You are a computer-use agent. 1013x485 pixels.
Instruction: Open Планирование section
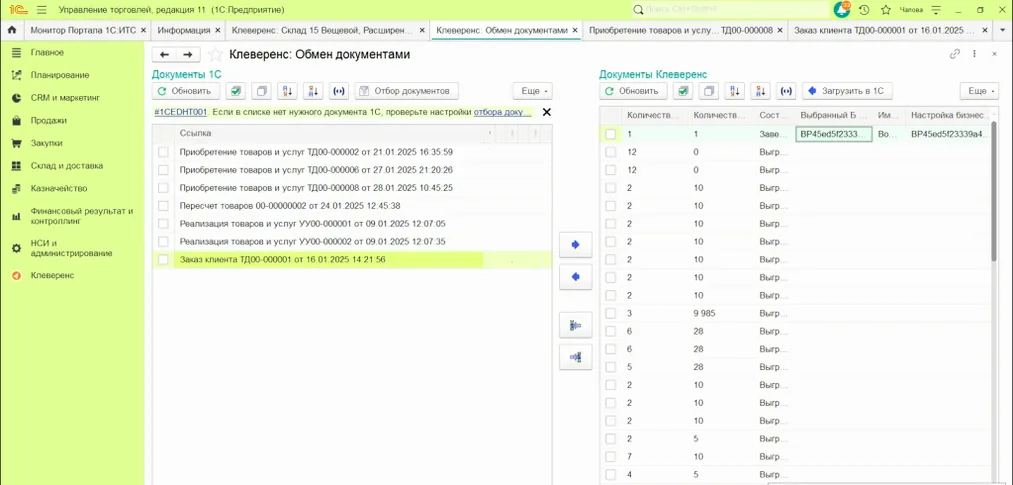[x=59, y=75]
